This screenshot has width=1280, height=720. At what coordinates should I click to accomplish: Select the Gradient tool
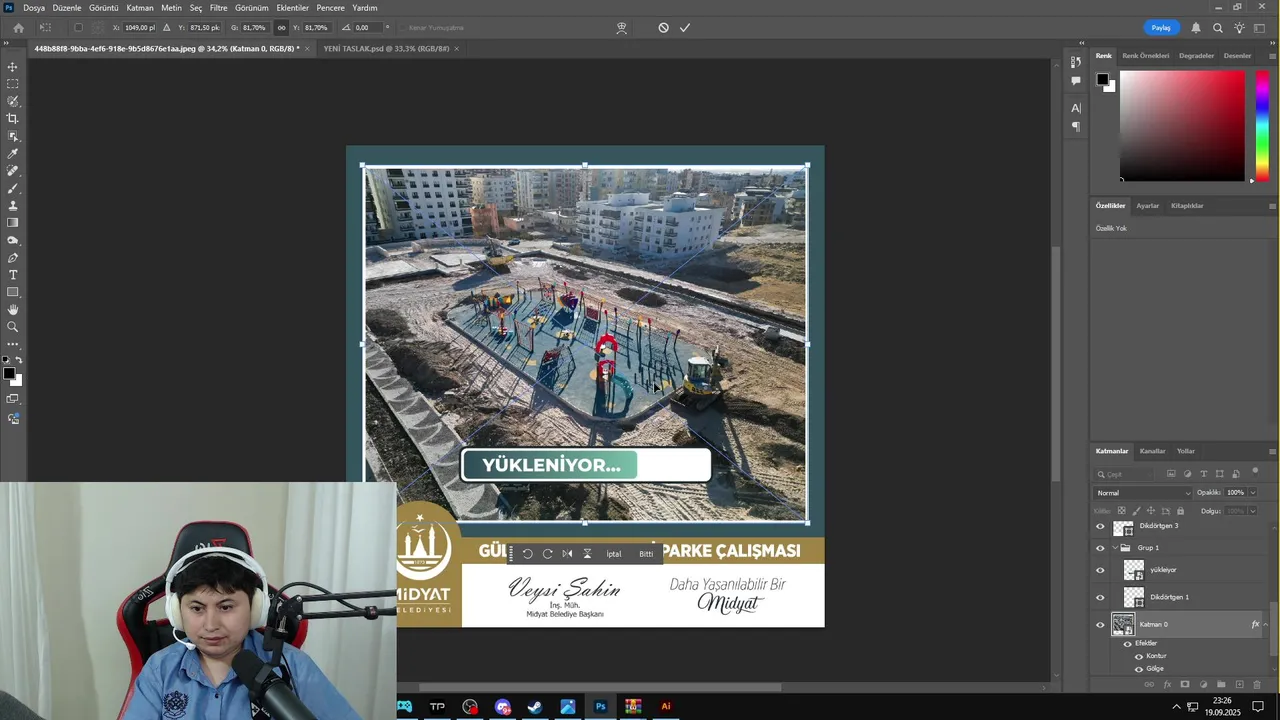coord(13,223)
